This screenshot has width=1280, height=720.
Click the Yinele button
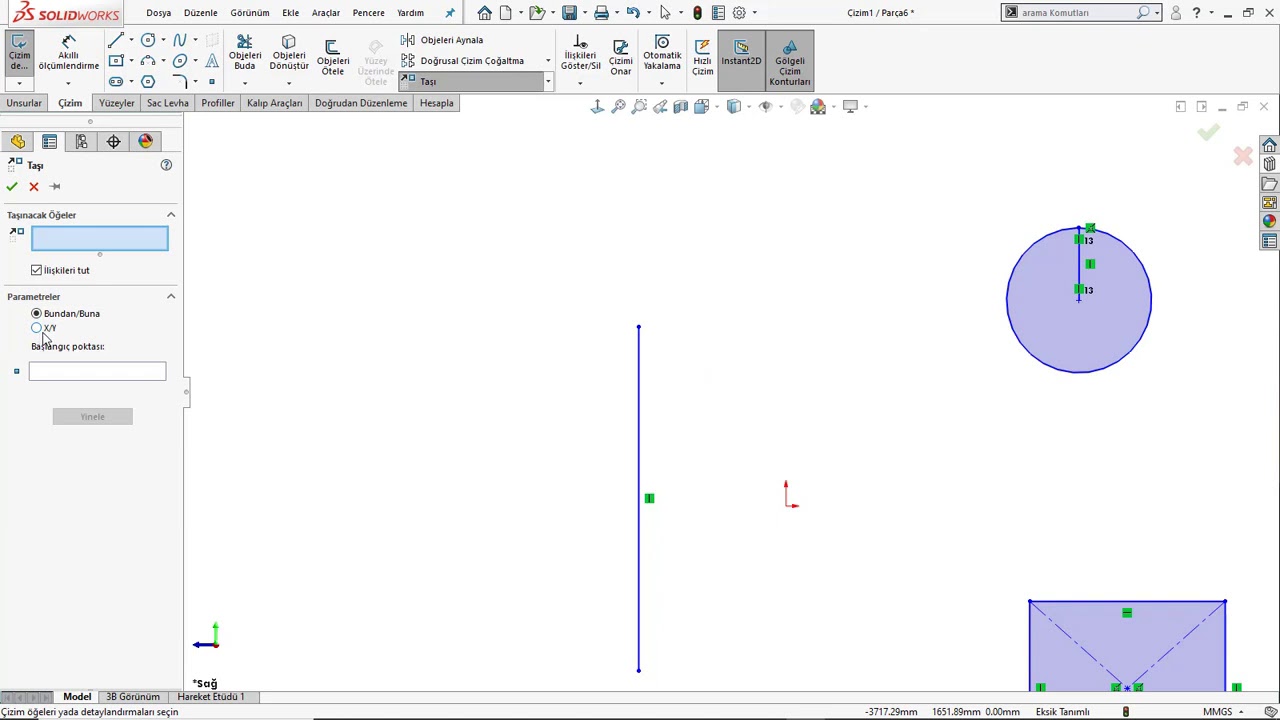[92, 416]
